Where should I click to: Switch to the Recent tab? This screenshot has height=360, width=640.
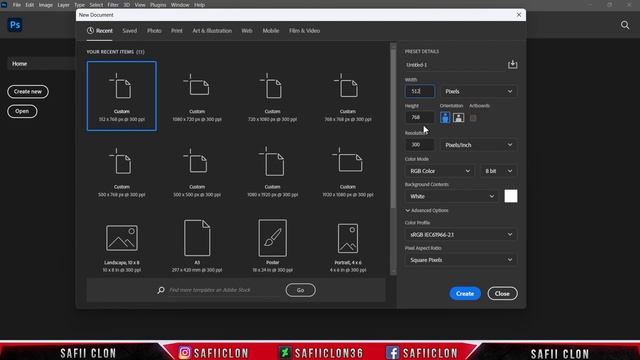pos(100,31)
